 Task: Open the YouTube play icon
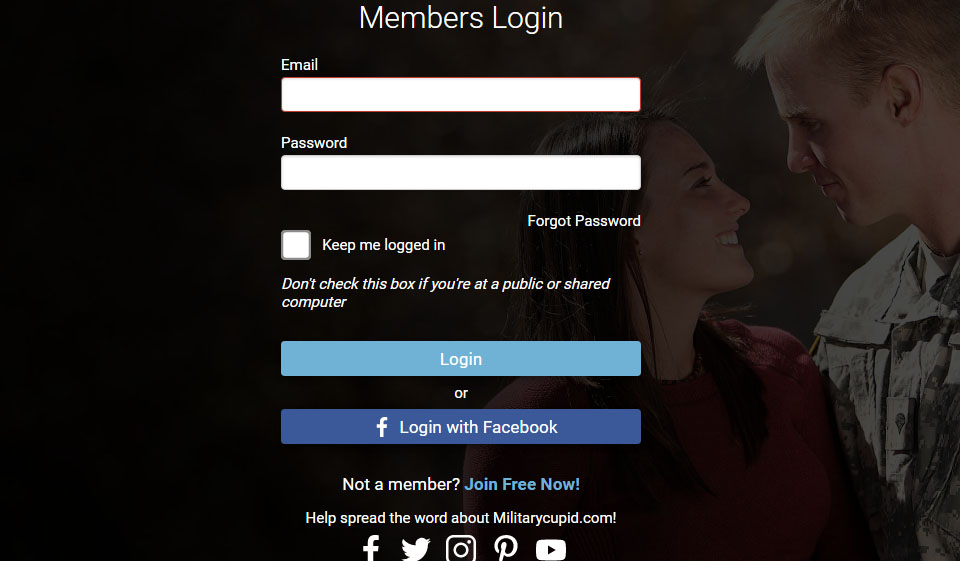(x=550, y=550)
